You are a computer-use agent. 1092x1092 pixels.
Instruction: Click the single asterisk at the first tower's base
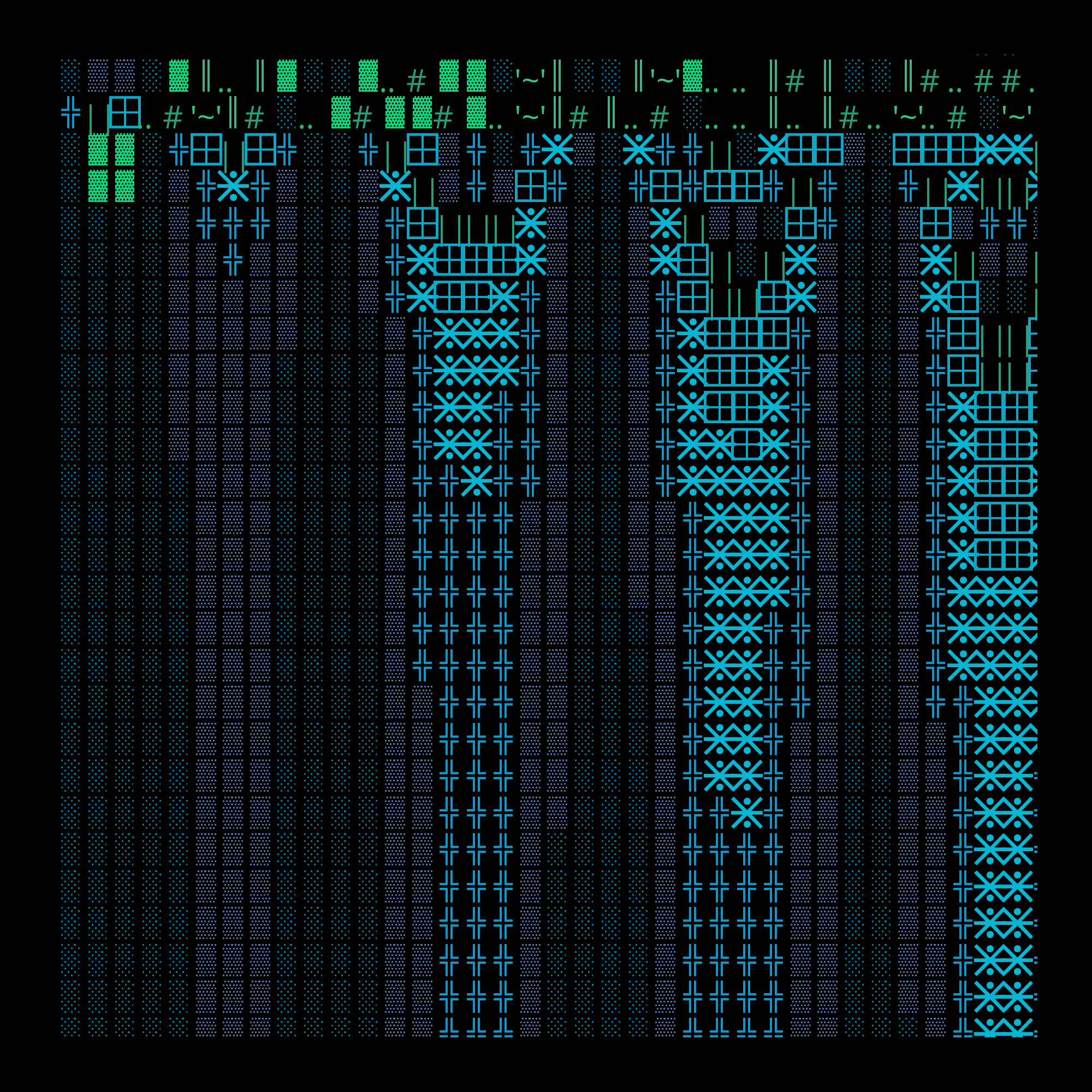pyautogui.click(x=476, y=480)
